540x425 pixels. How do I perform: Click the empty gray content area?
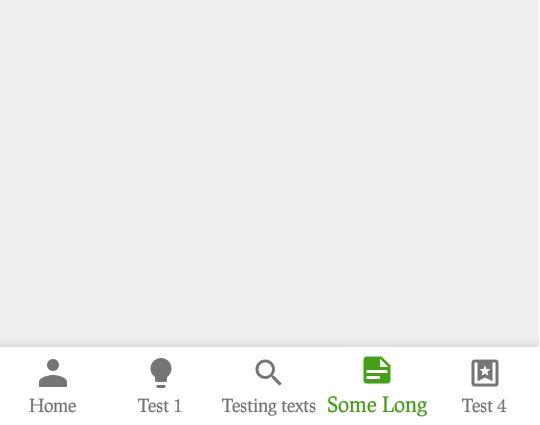coord(269,172)
